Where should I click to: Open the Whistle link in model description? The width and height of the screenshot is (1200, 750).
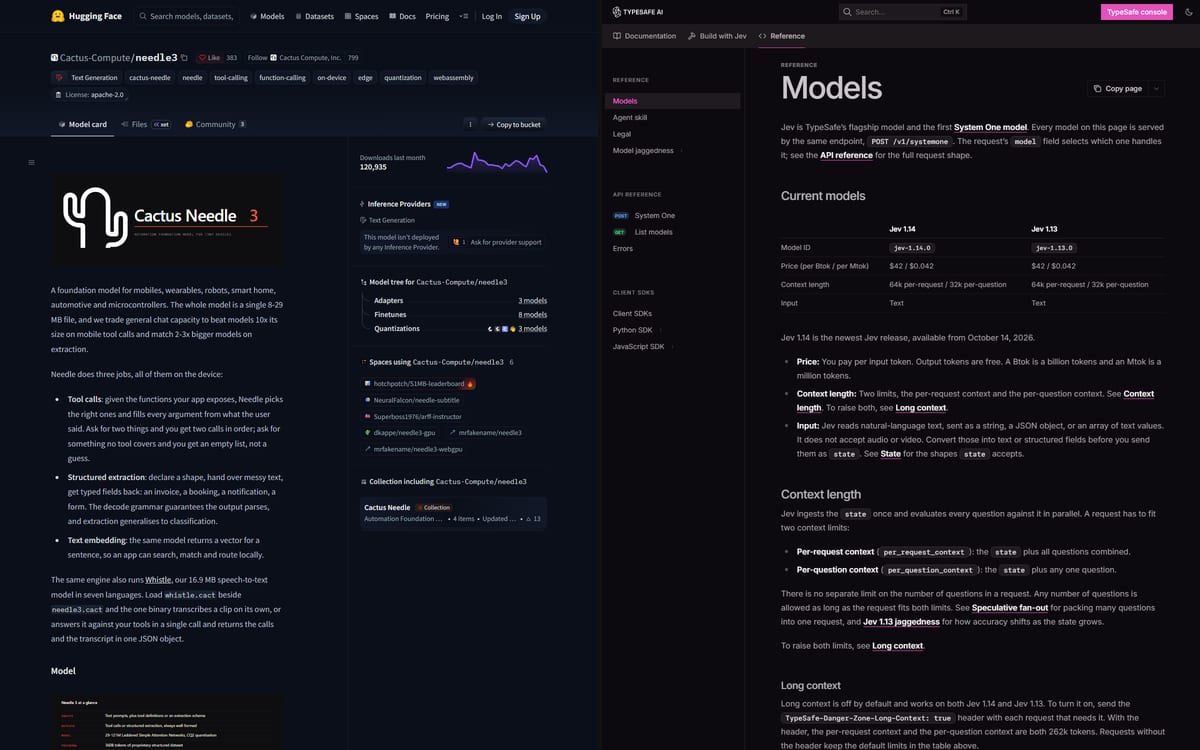pos(158,580)
